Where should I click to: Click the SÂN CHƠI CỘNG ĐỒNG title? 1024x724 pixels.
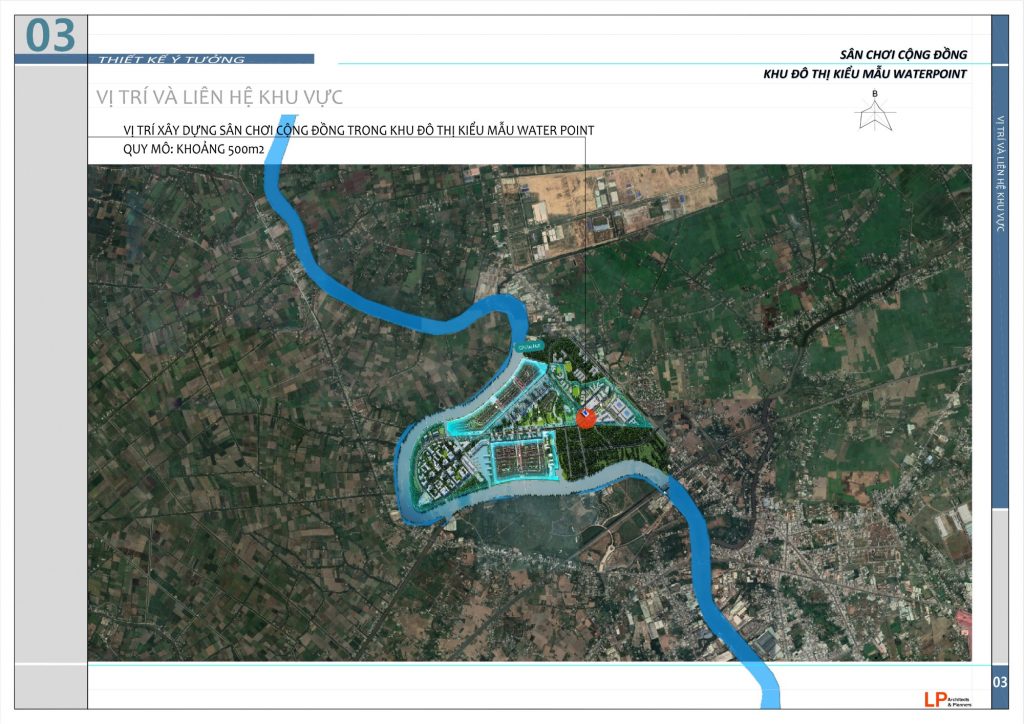click(903, 54)
